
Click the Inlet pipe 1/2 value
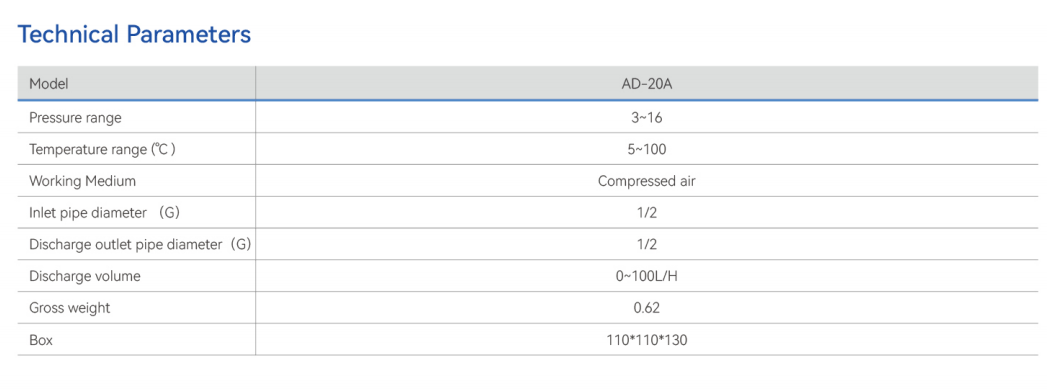point(646,213)
